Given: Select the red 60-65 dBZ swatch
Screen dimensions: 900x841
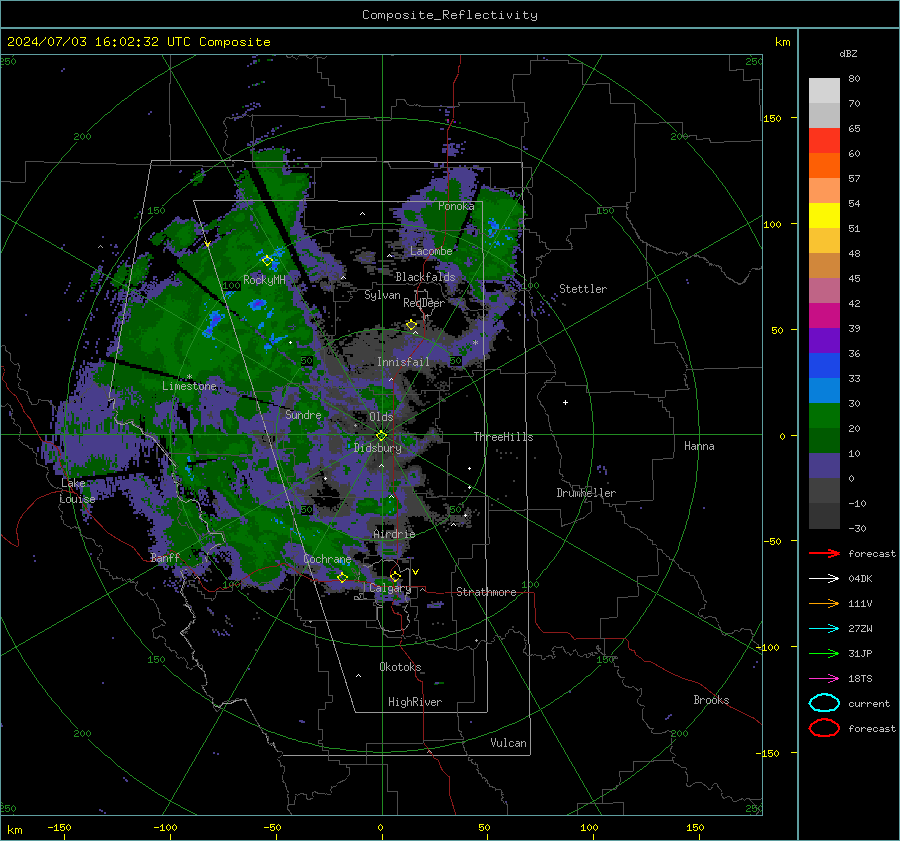Looking at the screenshot, I should tap(824, 141).
